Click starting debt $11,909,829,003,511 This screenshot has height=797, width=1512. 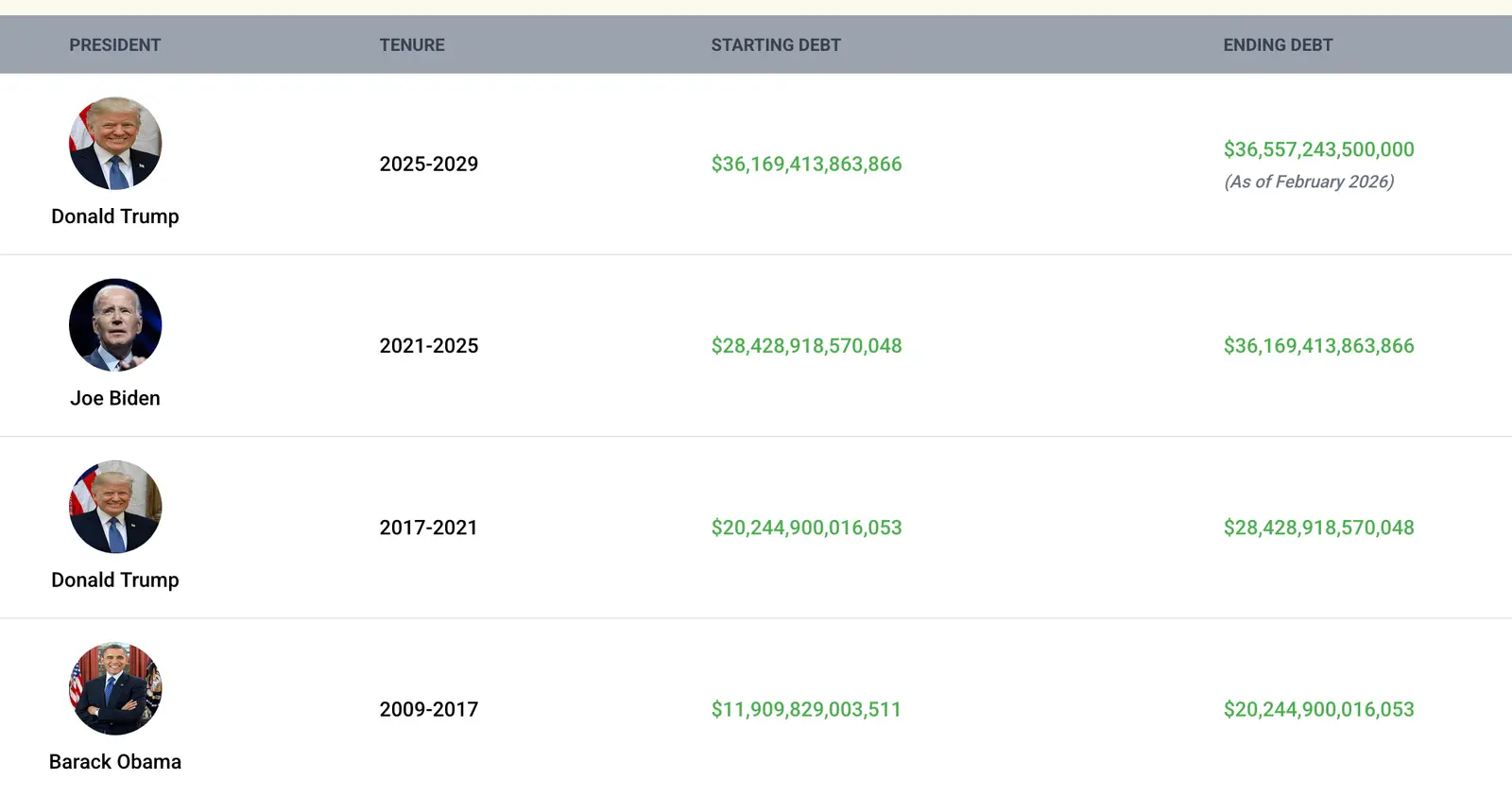tap(806, 710)
